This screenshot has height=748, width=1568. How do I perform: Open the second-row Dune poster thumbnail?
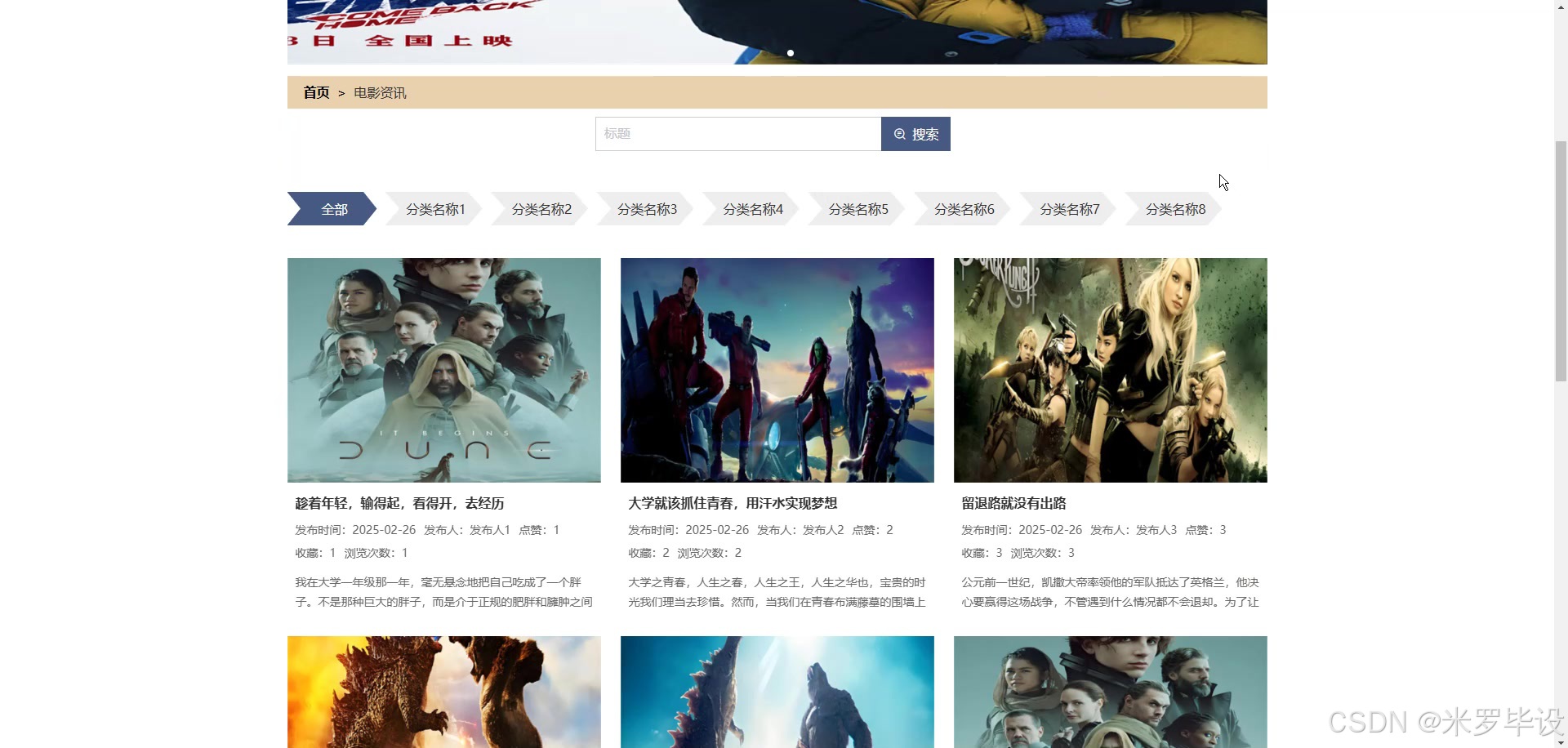[x=1111, y=692]
